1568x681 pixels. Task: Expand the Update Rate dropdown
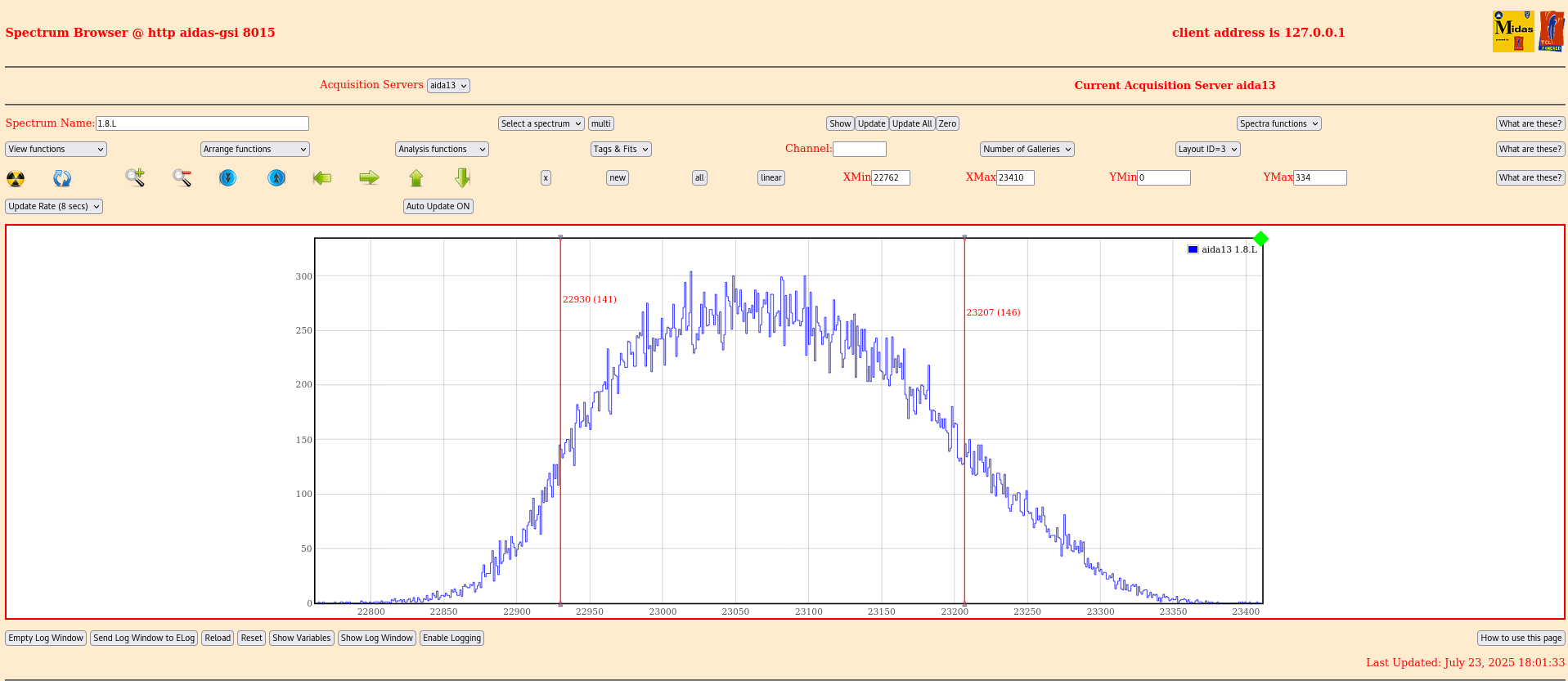coord(54,206)
